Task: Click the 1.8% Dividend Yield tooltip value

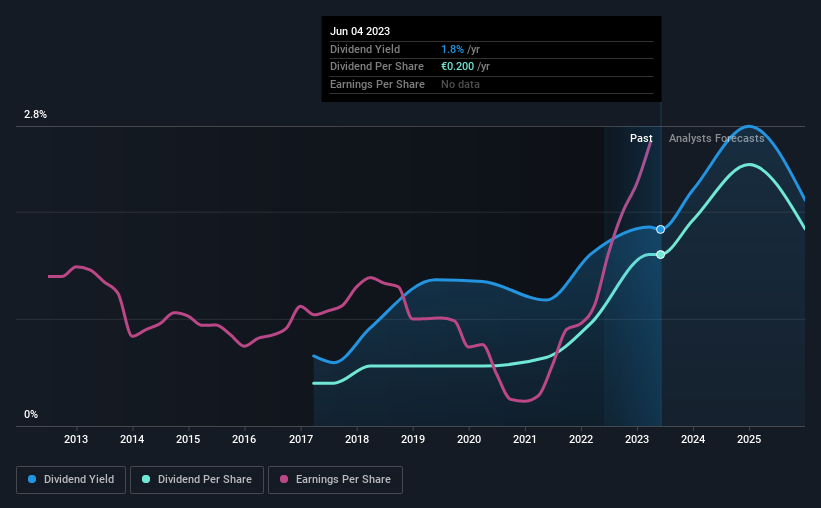Action: (x=452, y=49)
